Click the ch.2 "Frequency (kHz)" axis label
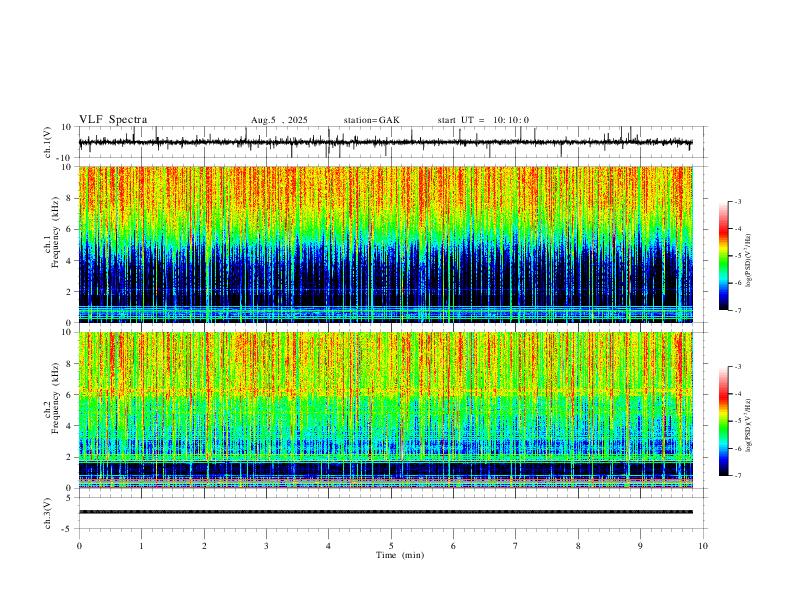 coord(56,398)
